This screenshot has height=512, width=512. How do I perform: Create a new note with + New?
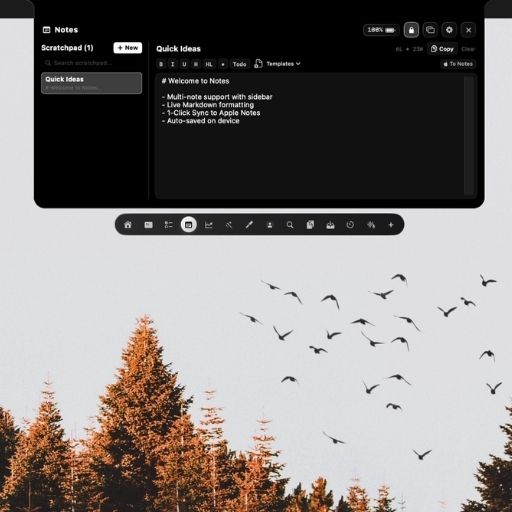coord(128,48)
